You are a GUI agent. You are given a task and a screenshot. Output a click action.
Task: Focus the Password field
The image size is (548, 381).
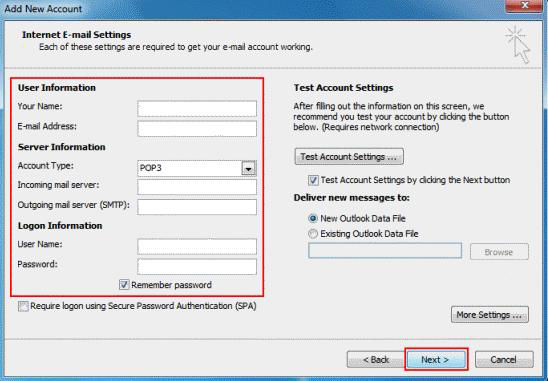point(197,266)
